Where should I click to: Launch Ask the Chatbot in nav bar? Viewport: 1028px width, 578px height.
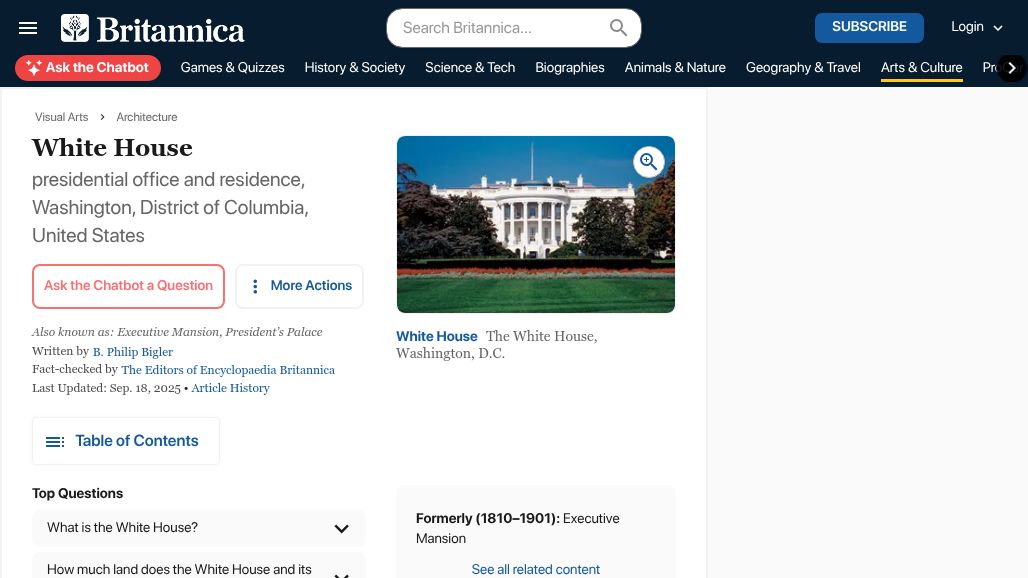[x=88, y=68]
